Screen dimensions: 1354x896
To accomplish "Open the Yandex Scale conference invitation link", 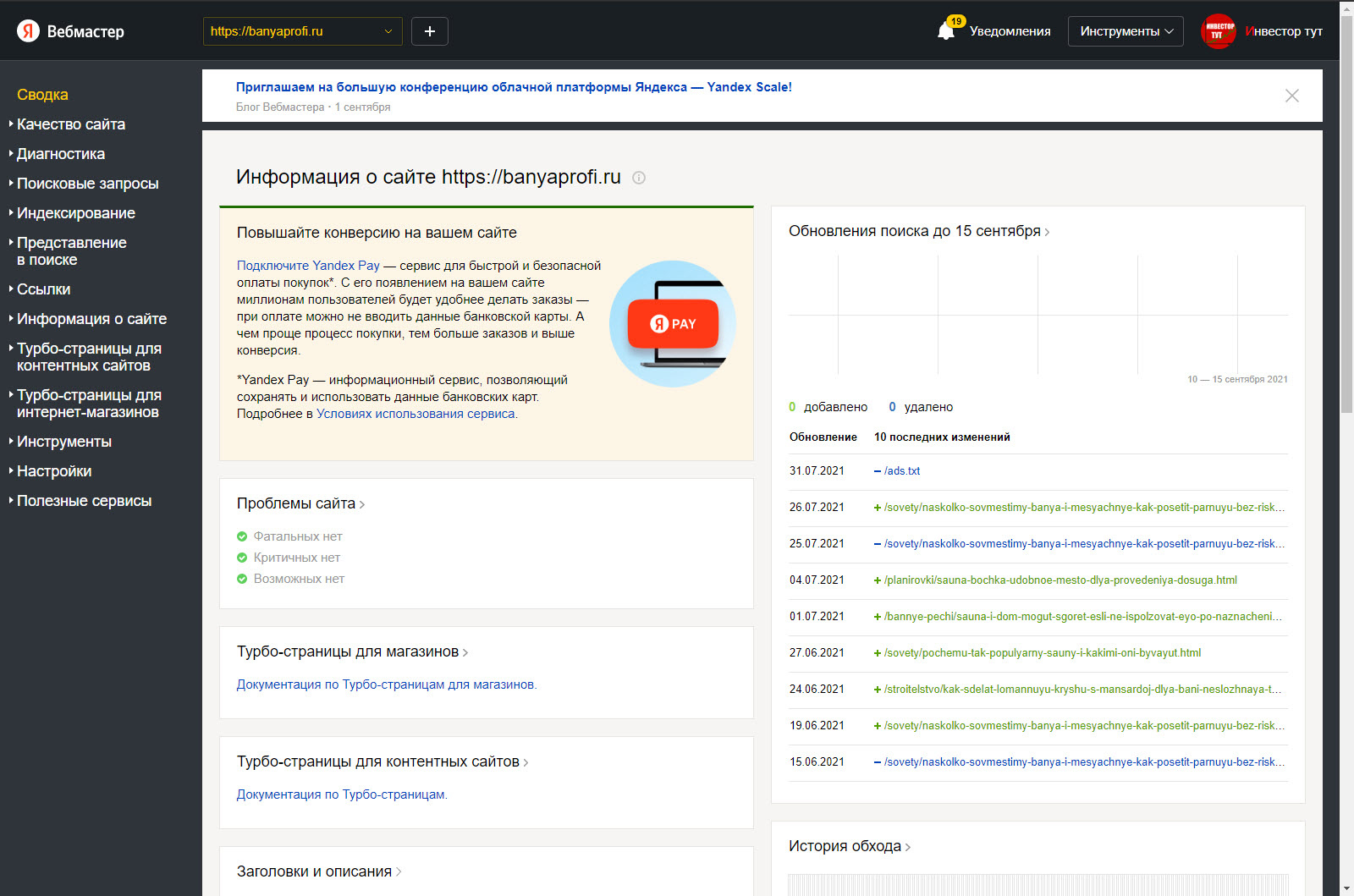I will pos(514,87).
